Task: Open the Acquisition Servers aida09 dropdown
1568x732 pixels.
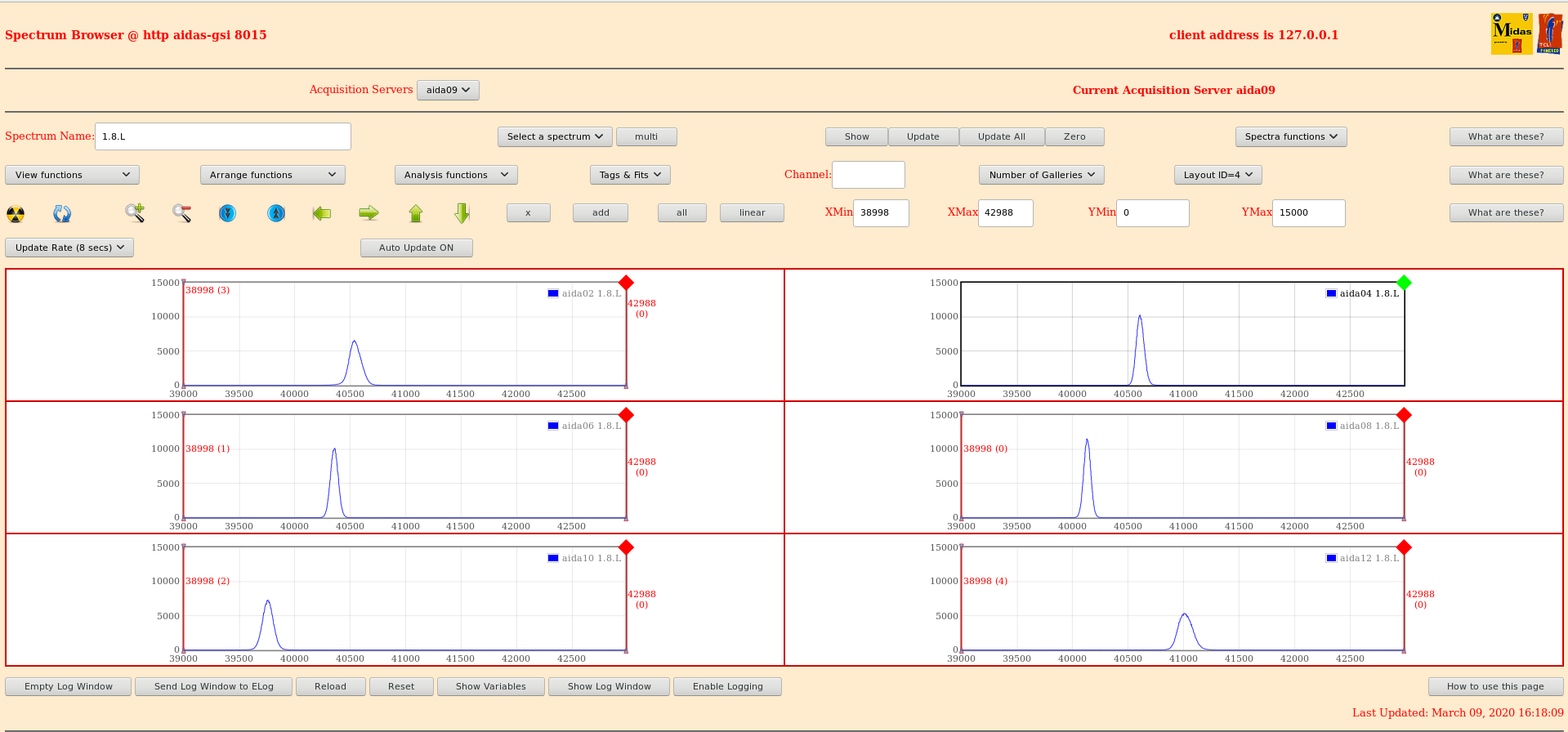Action: pyautogui.click(x=448, y=90)
